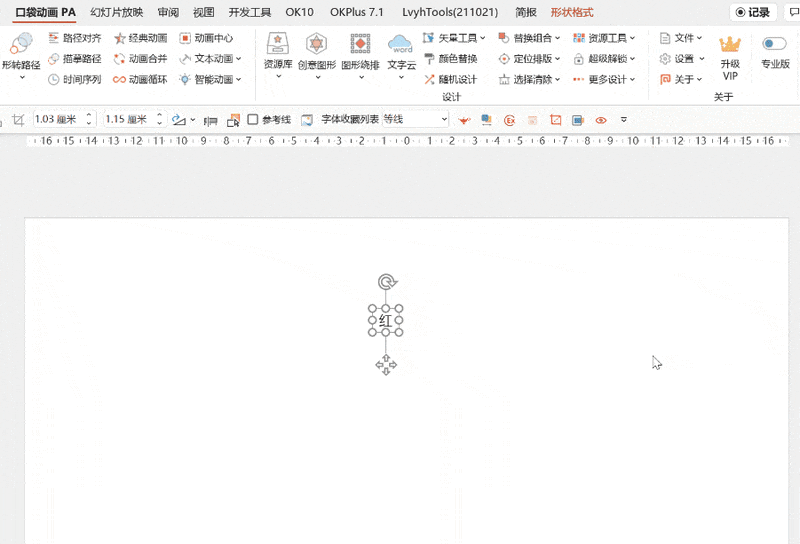Image resolution: width=800 pixels, height=544 pixels.
Task: Click 路径对齐 in the ribbon
Action: coord(74,38)
